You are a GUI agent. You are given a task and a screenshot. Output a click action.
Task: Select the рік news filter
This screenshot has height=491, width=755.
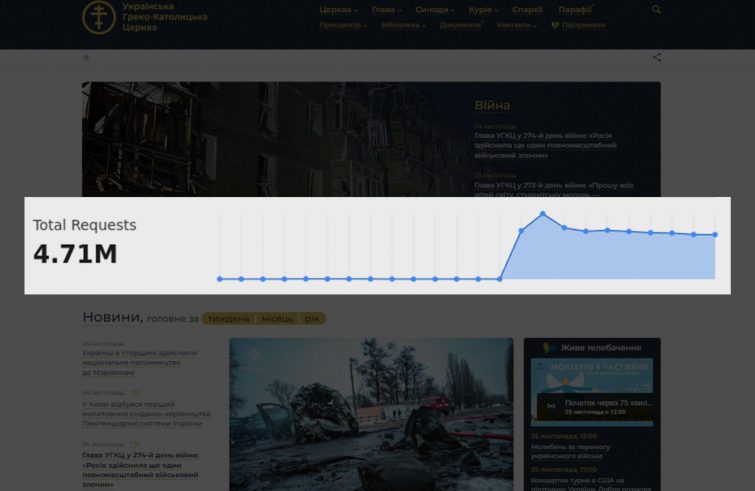[313, 318]
